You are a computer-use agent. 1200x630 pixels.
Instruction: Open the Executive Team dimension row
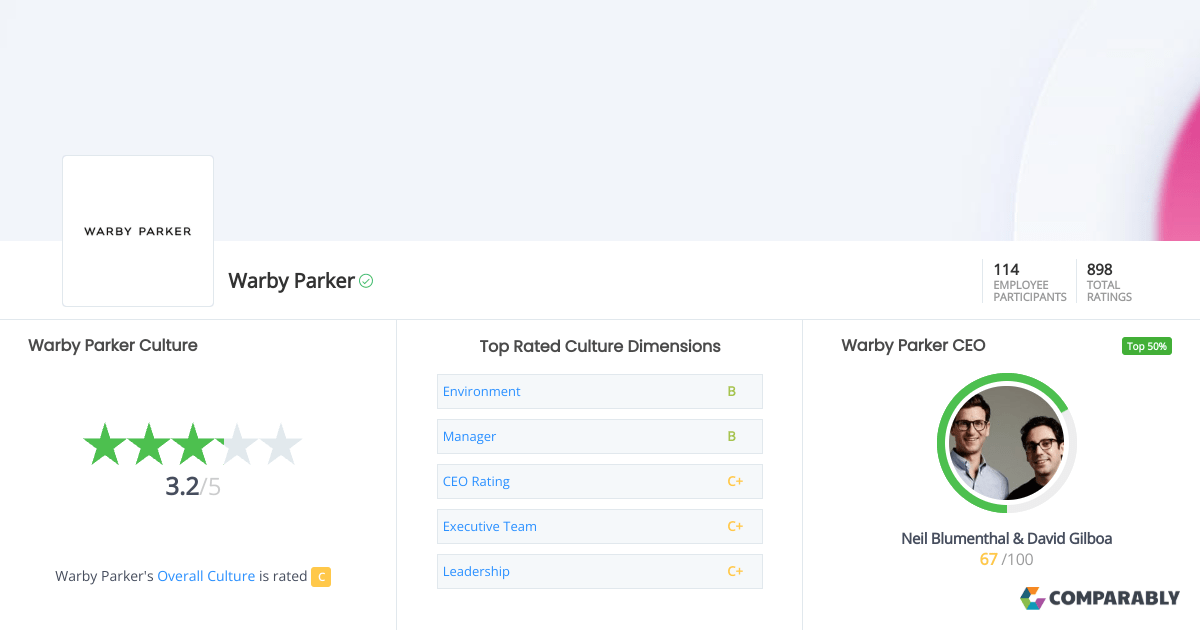coord(600,526)
